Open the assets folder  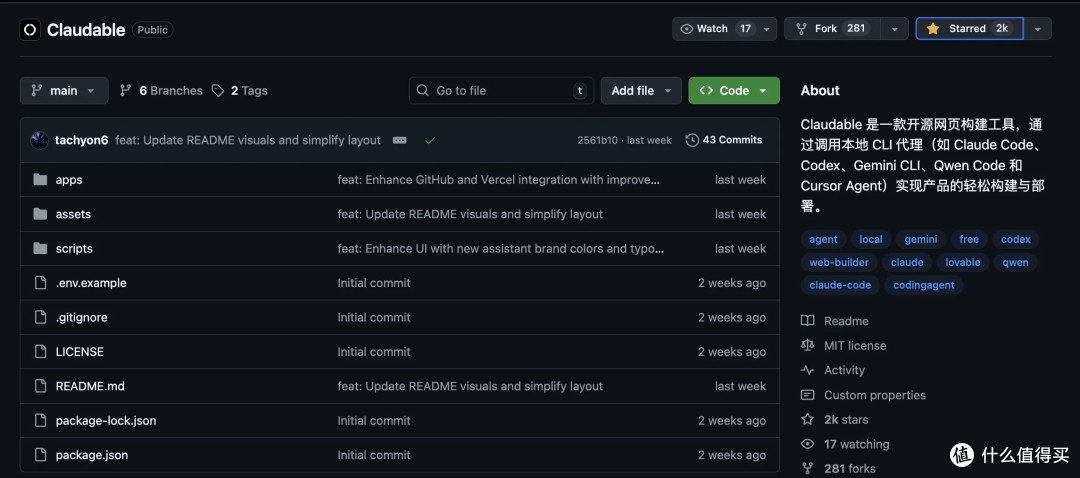(x=73, y=214)
